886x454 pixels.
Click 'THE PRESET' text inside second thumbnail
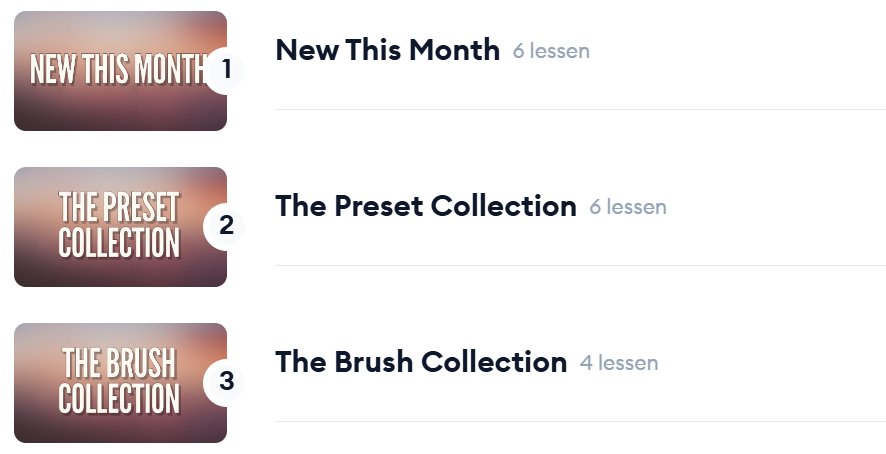[x=119, y=207]
